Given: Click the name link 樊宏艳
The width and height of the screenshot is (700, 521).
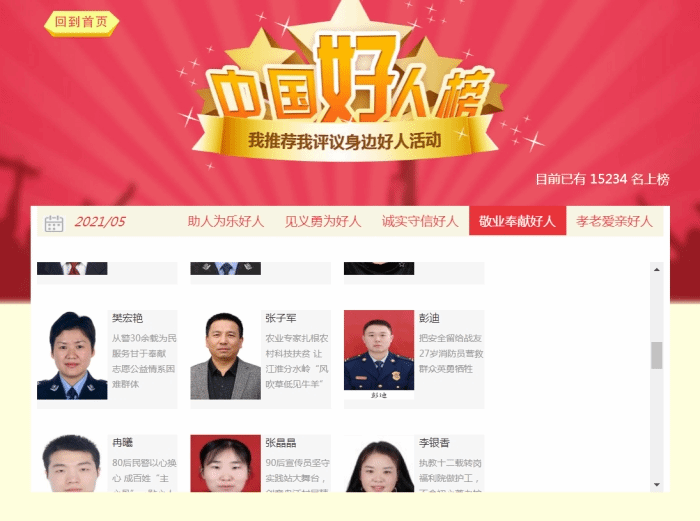Looking at the screenshot, I should coord(127,318).
